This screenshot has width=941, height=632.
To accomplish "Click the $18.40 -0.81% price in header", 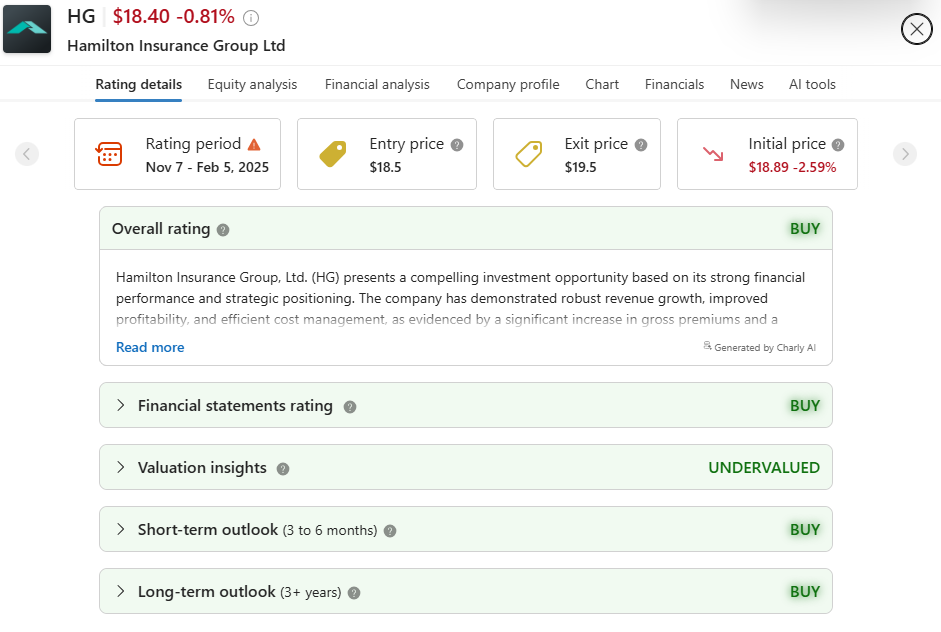I will coord(173,17).
